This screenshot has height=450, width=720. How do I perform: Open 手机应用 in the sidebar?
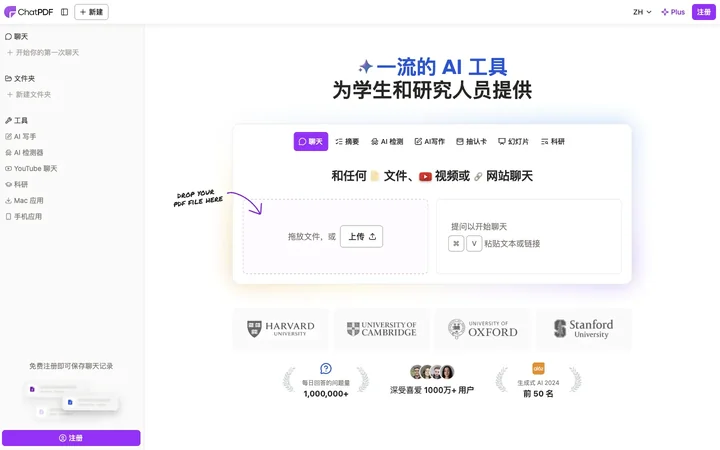pyautogui.click(x=23, y=216)
